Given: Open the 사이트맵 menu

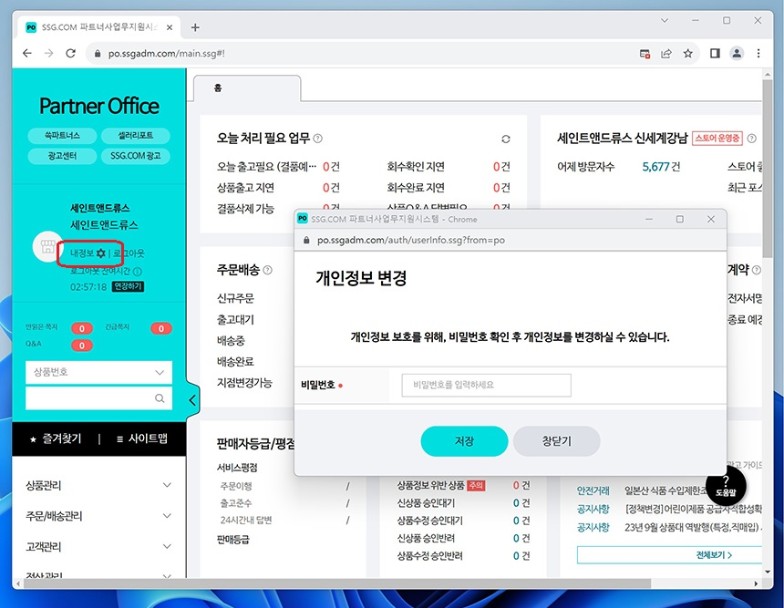Looking at the screenshot, I should [x=142, y=439].
